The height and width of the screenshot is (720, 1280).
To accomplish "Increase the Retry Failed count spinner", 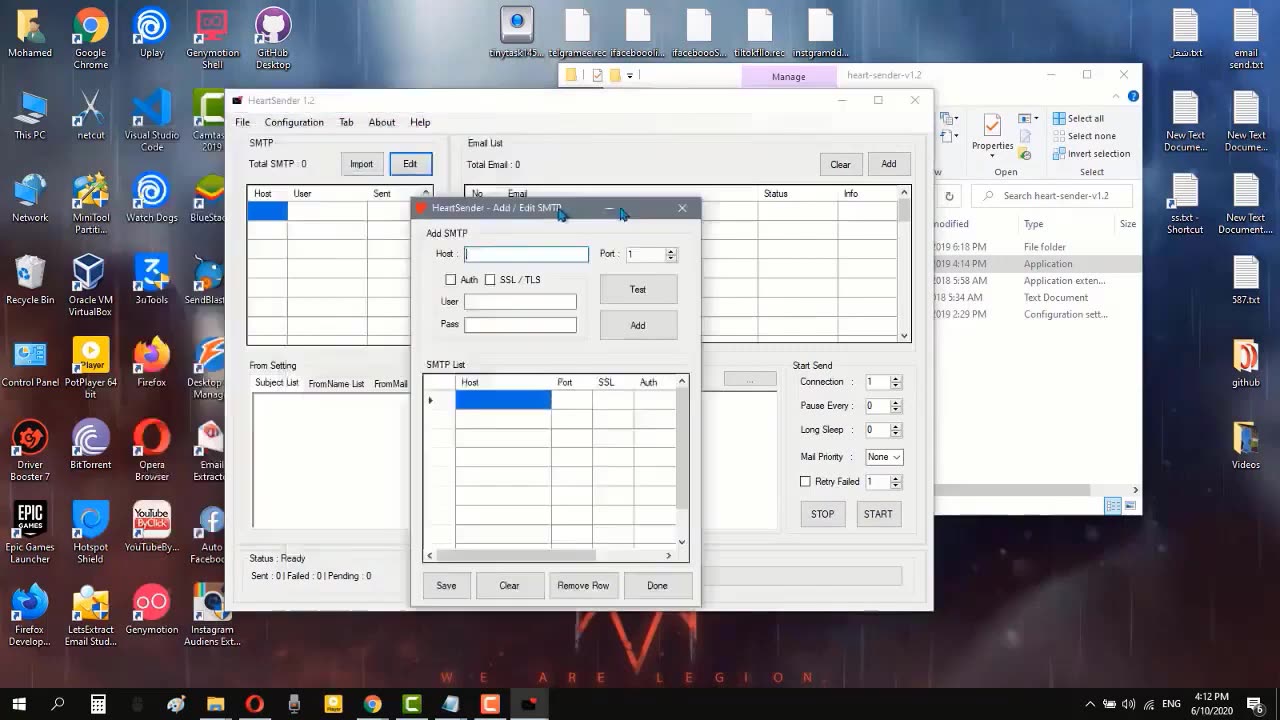I will 896,479.
